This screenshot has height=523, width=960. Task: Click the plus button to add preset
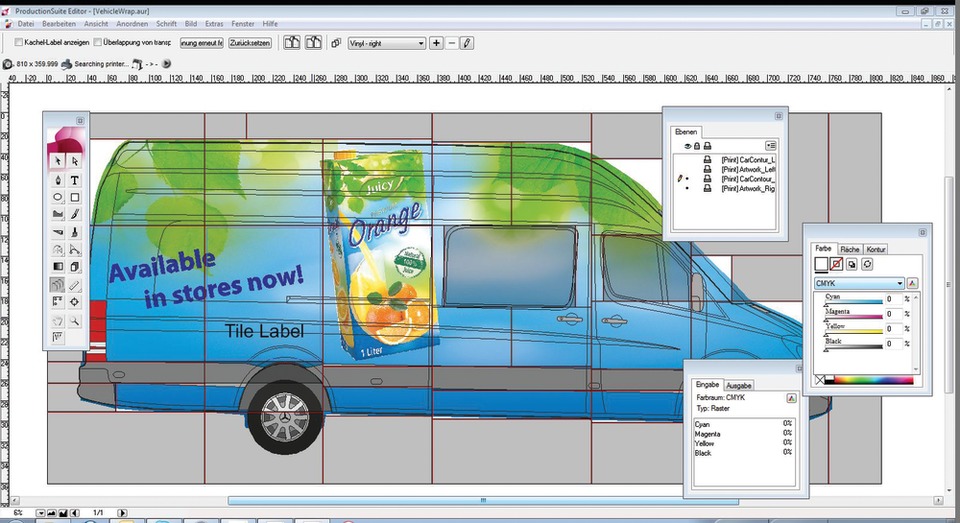point(436,43)
